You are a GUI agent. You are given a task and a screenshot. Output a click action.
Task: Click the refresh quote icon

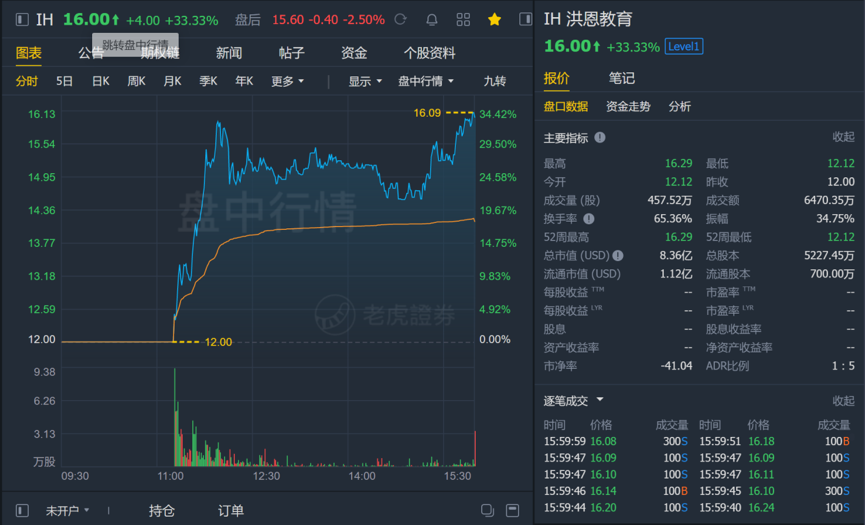[401, 20]
